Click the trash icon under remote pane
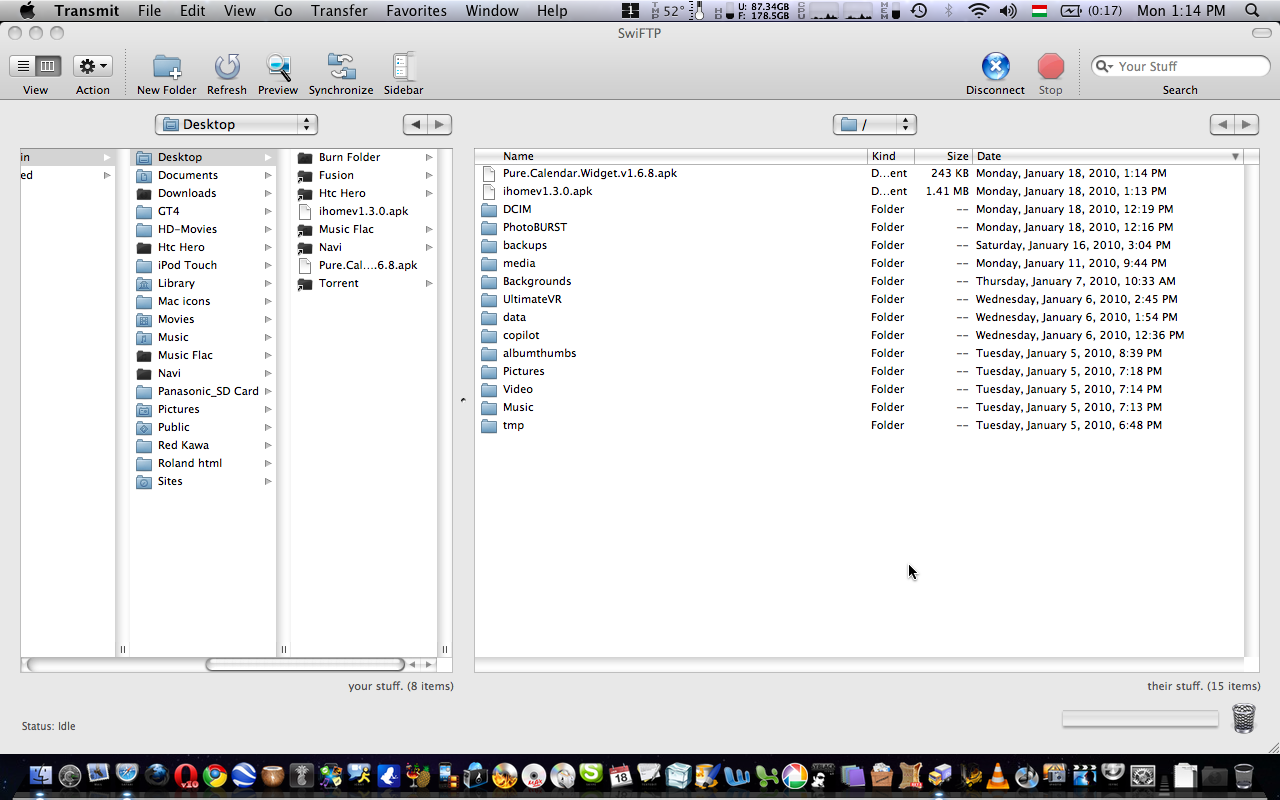1280x800 pixels. click(1243, 718)
